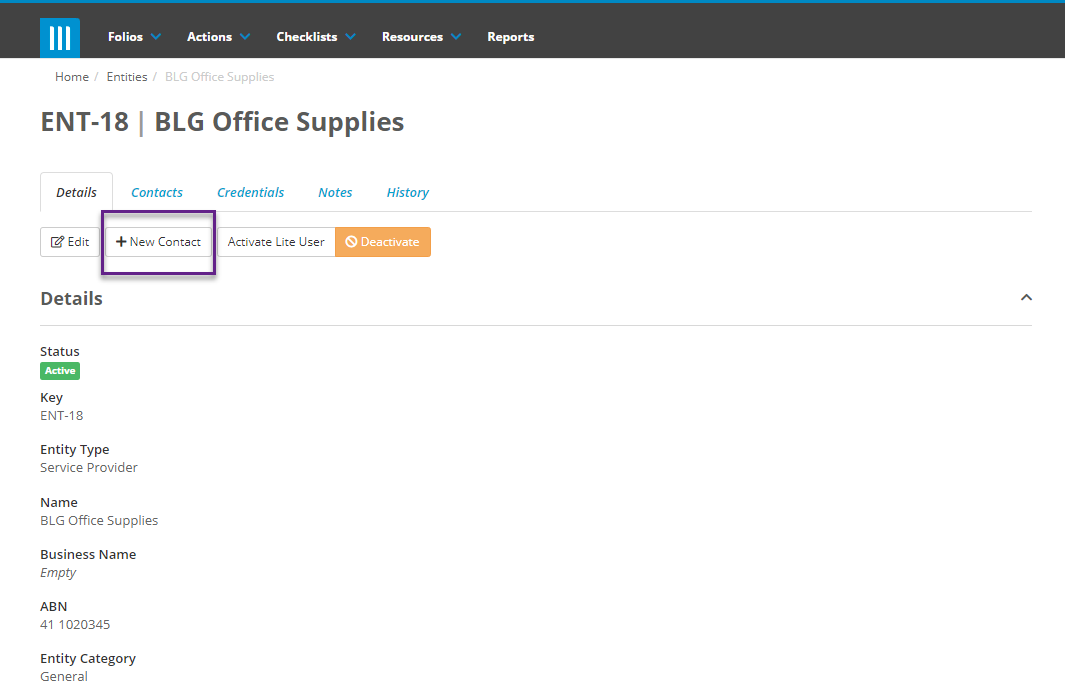1065x688 pixels.
Task: Expand the Actions dropdown
Action: coord(211,36)
